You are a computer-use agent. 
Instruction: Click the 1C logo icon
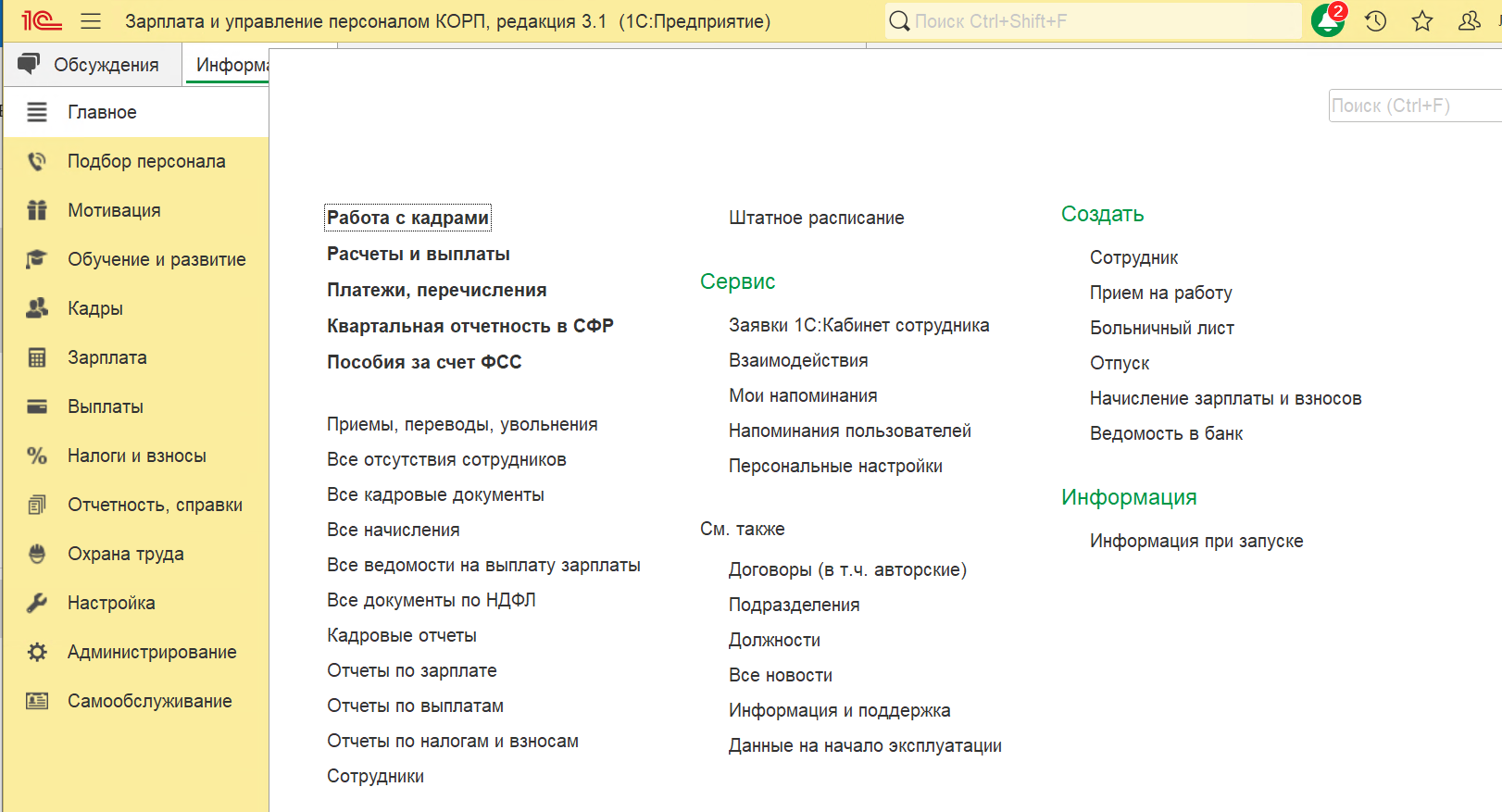click(41, 20)
